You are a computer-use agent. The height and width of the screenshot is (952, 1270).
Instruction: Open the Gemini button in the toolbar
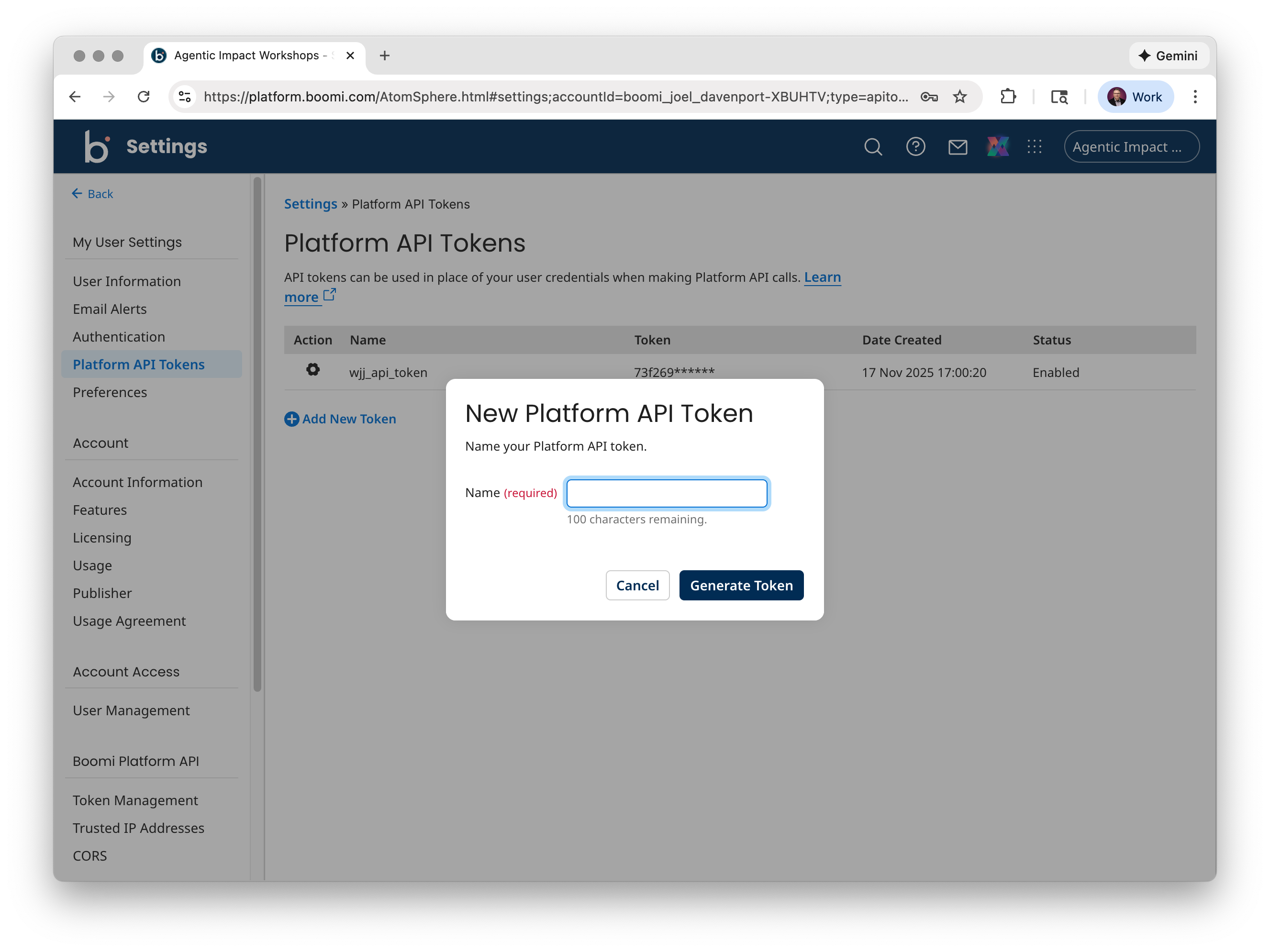pyautogui.click(x=1169, y=55)
